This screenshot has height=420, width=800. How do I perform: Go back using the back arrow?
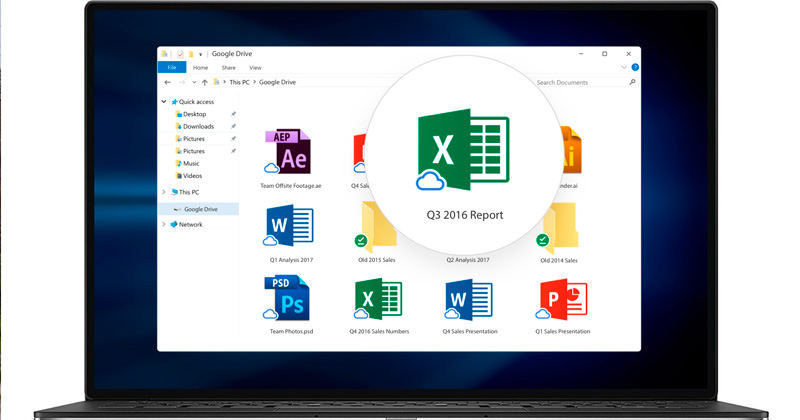pos(167,83)
